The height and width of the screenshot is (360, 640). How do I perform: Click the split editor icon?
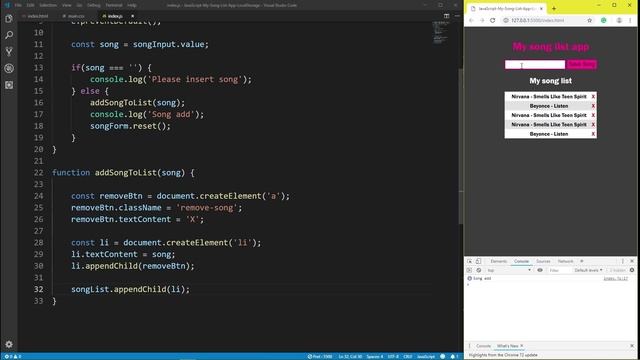(447, 16)
